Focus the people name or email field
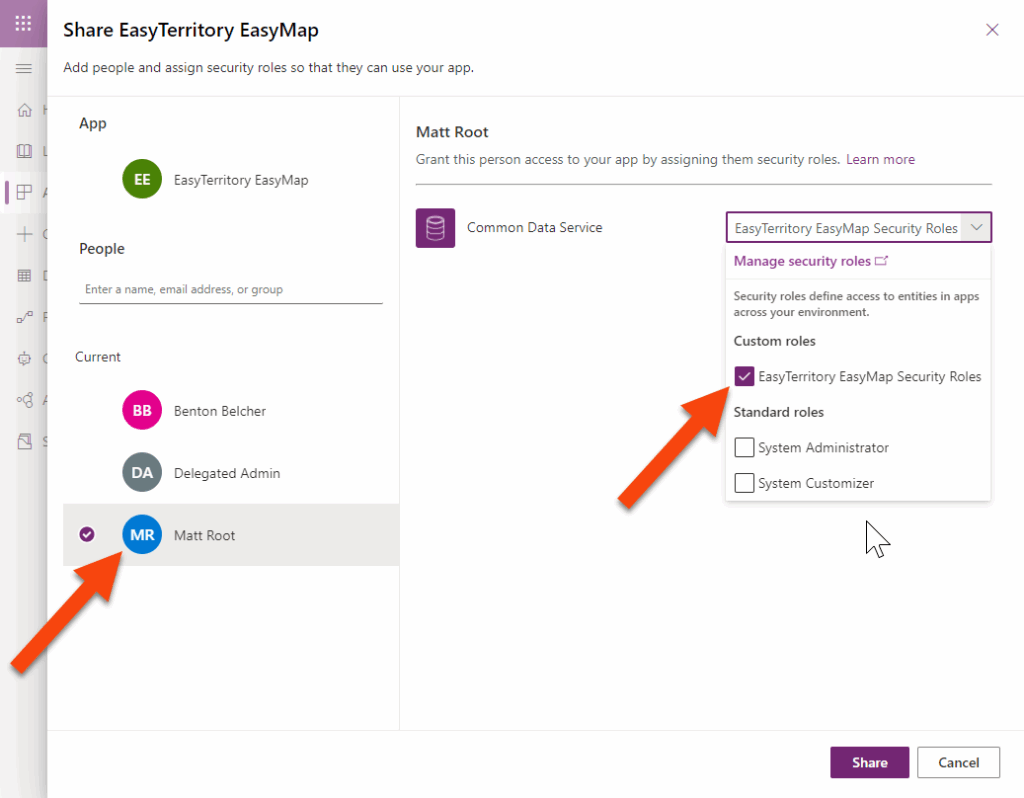The height and width of the screenshot is (798, 1024). click(x=230, y=289)
